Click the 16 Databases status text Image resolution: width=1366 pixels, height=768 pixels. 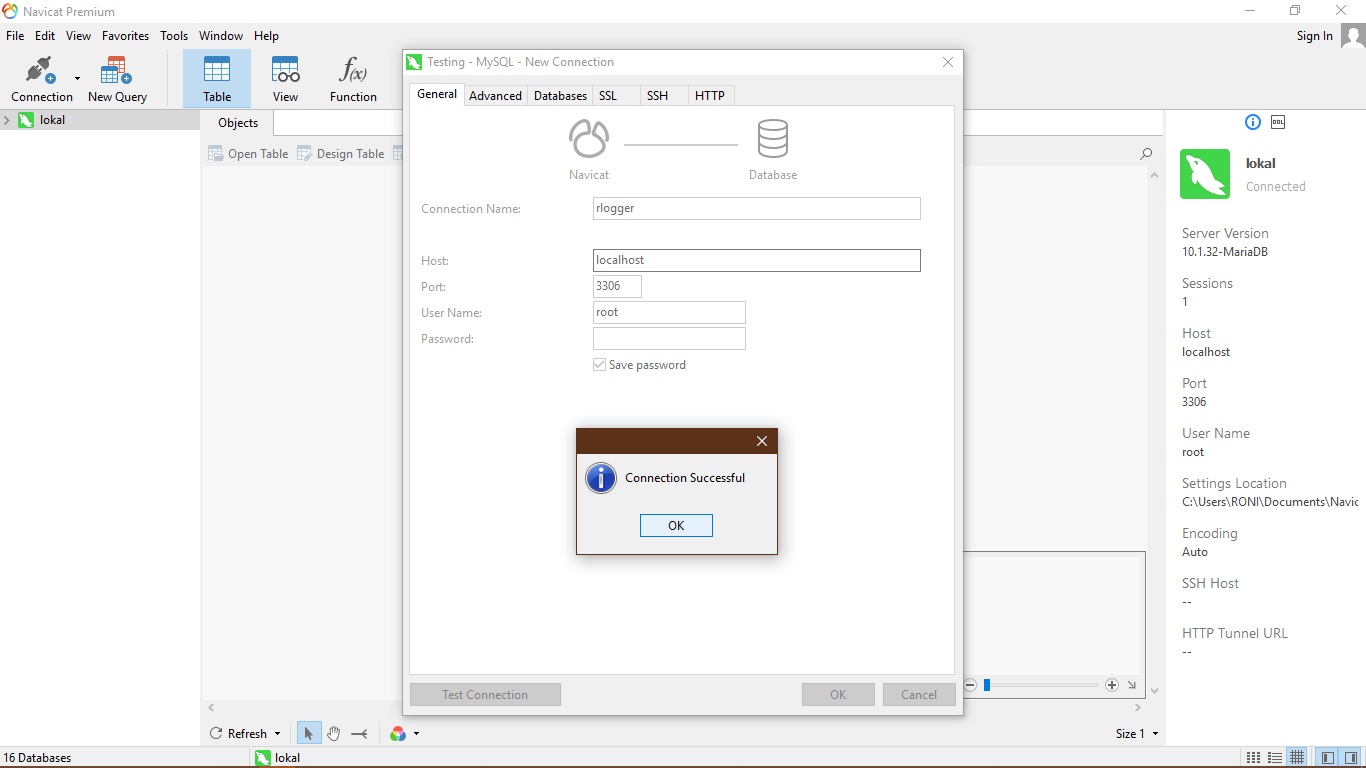38,758
